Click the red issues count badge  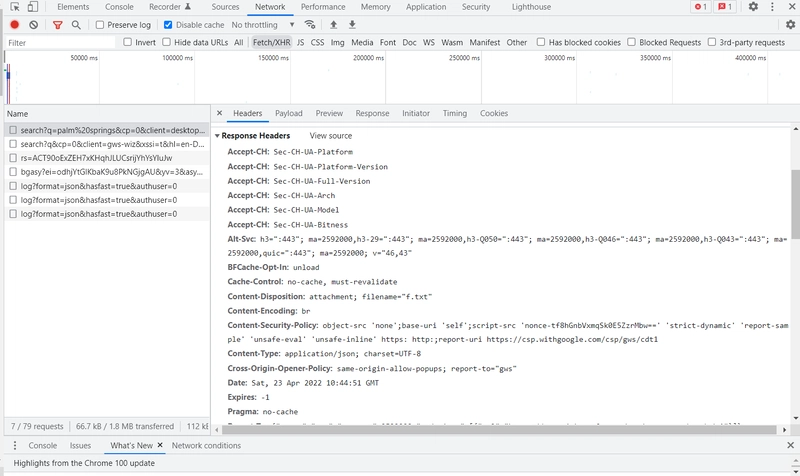(x=725, y=7)
